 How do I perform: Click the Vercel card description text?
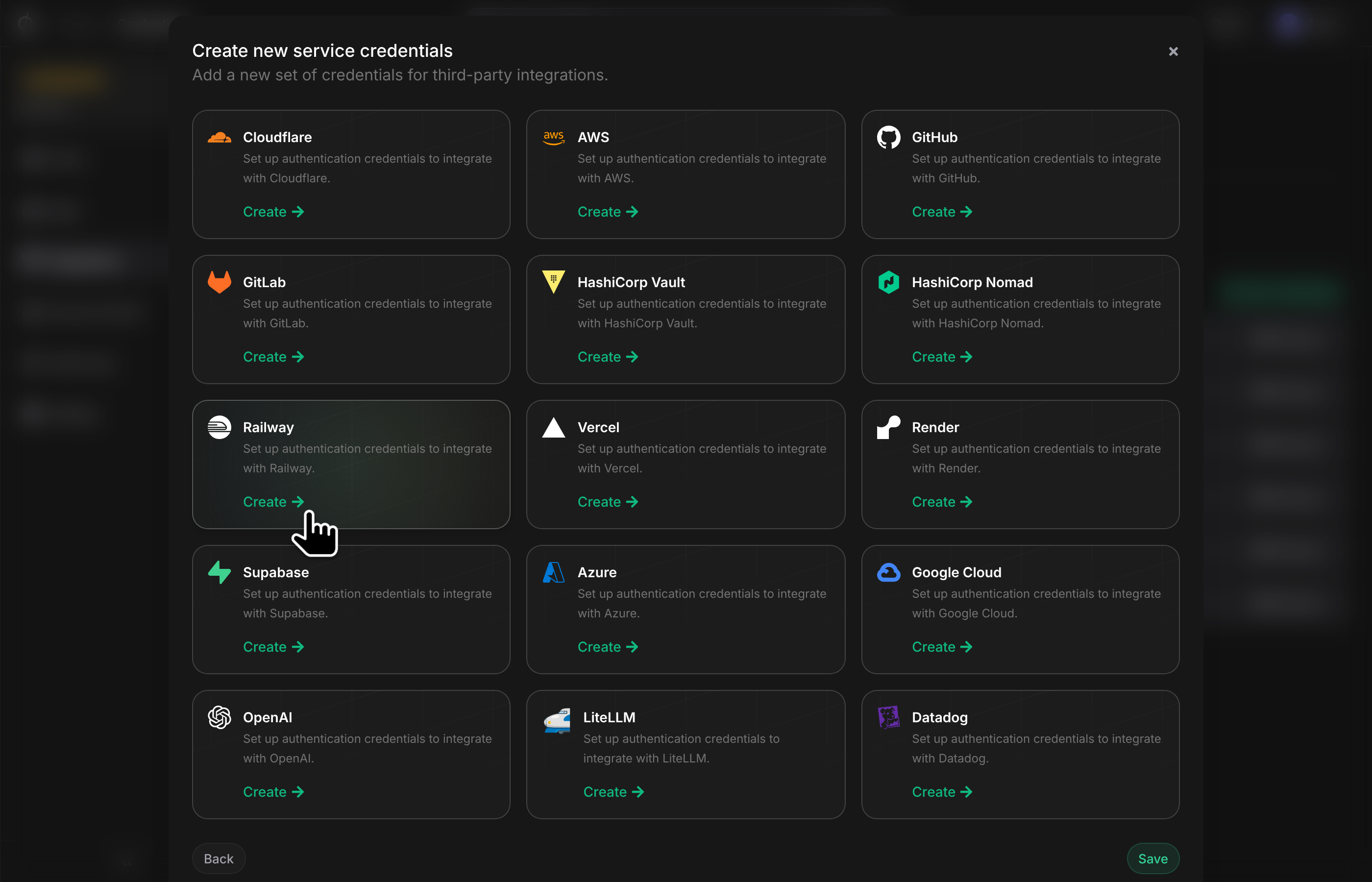point(702,458)
